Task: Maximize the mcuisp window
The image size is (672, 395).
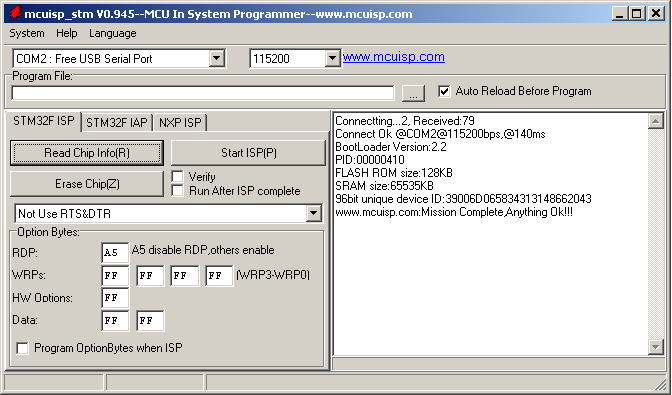Action: pyautogui.click(x=636, y=14)
